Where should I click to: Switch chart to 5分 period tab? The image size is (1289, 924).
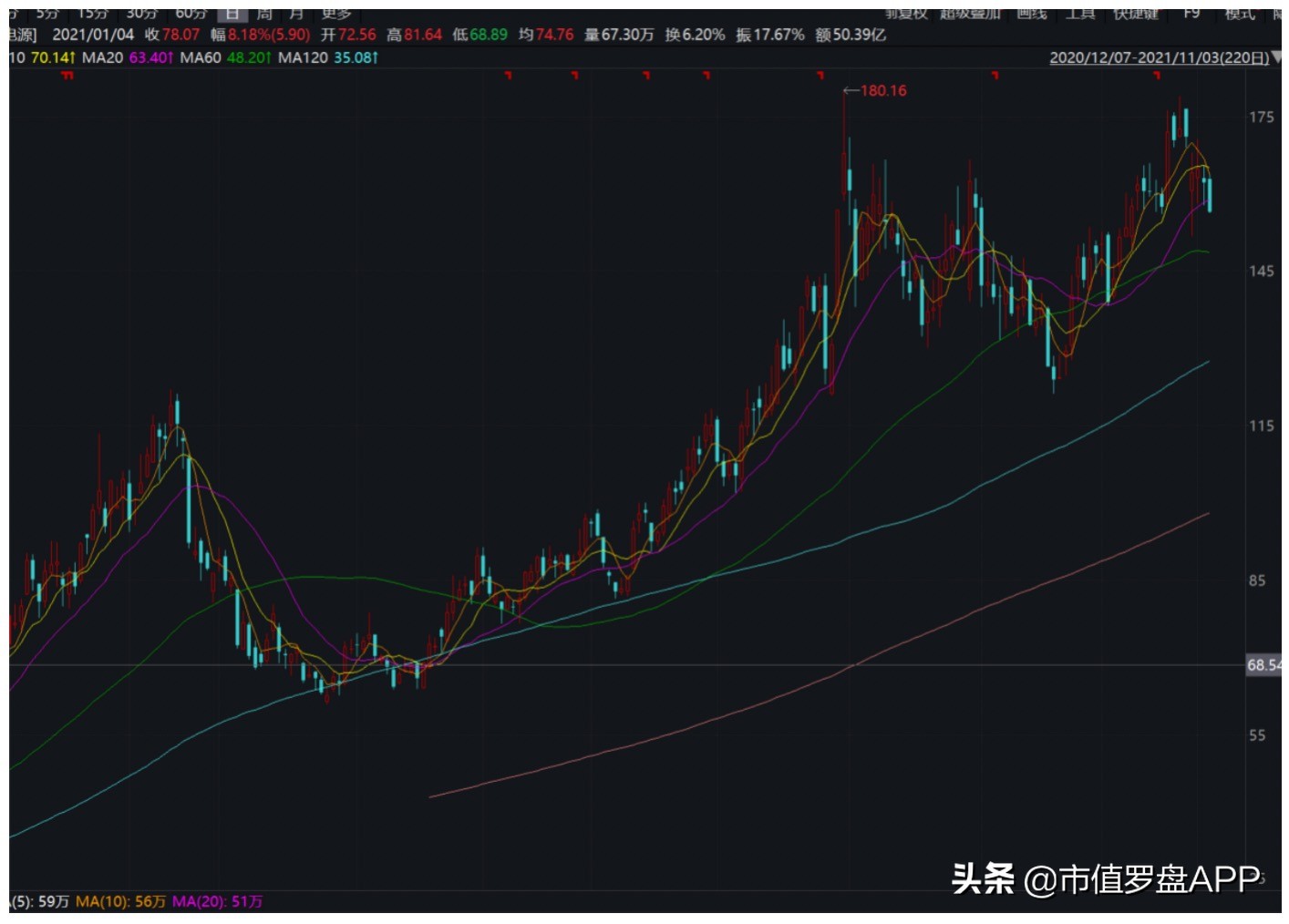pyautogui.click(x=47, y=14)
